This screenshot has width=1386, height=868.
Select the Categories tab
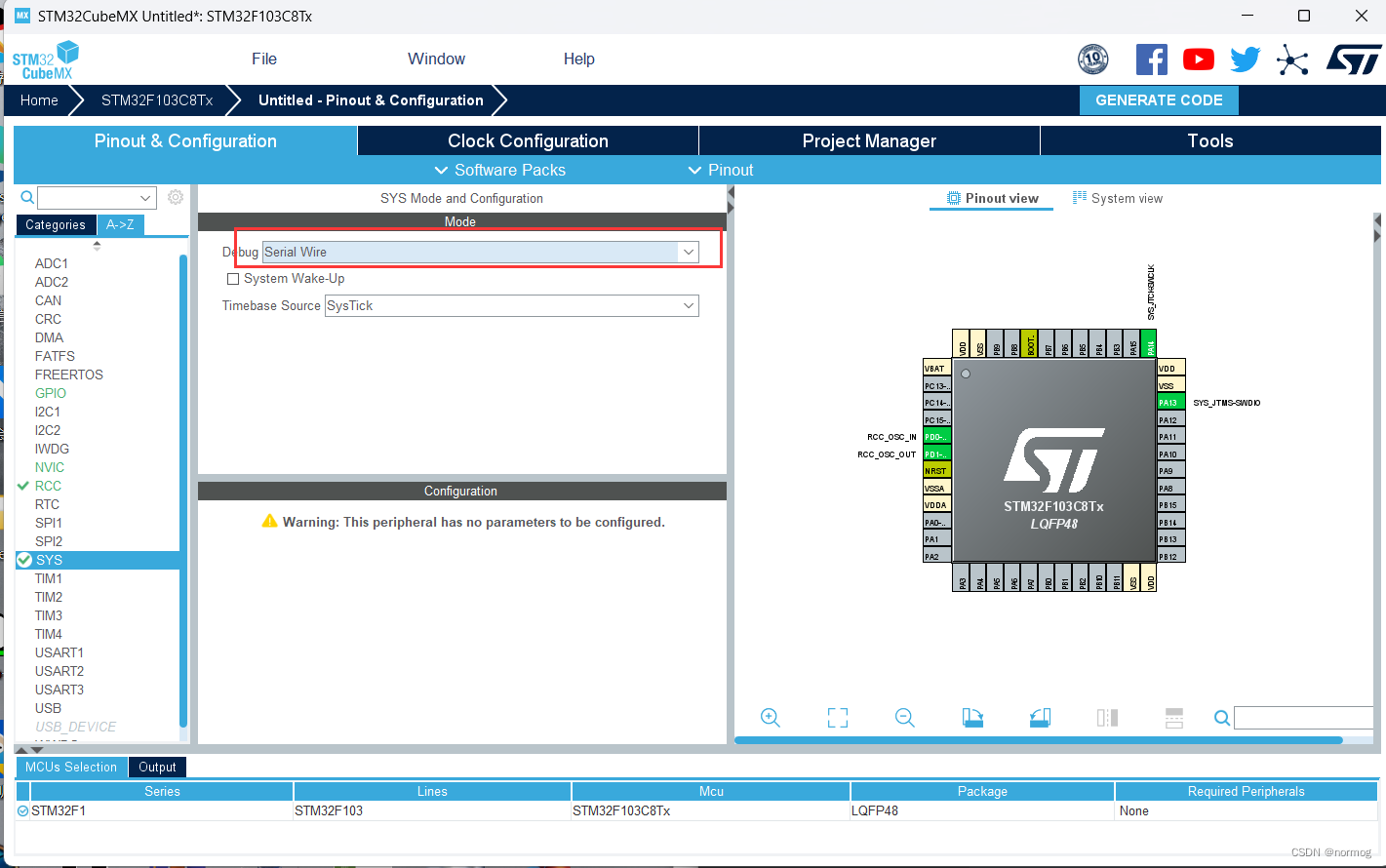(56, 225)
